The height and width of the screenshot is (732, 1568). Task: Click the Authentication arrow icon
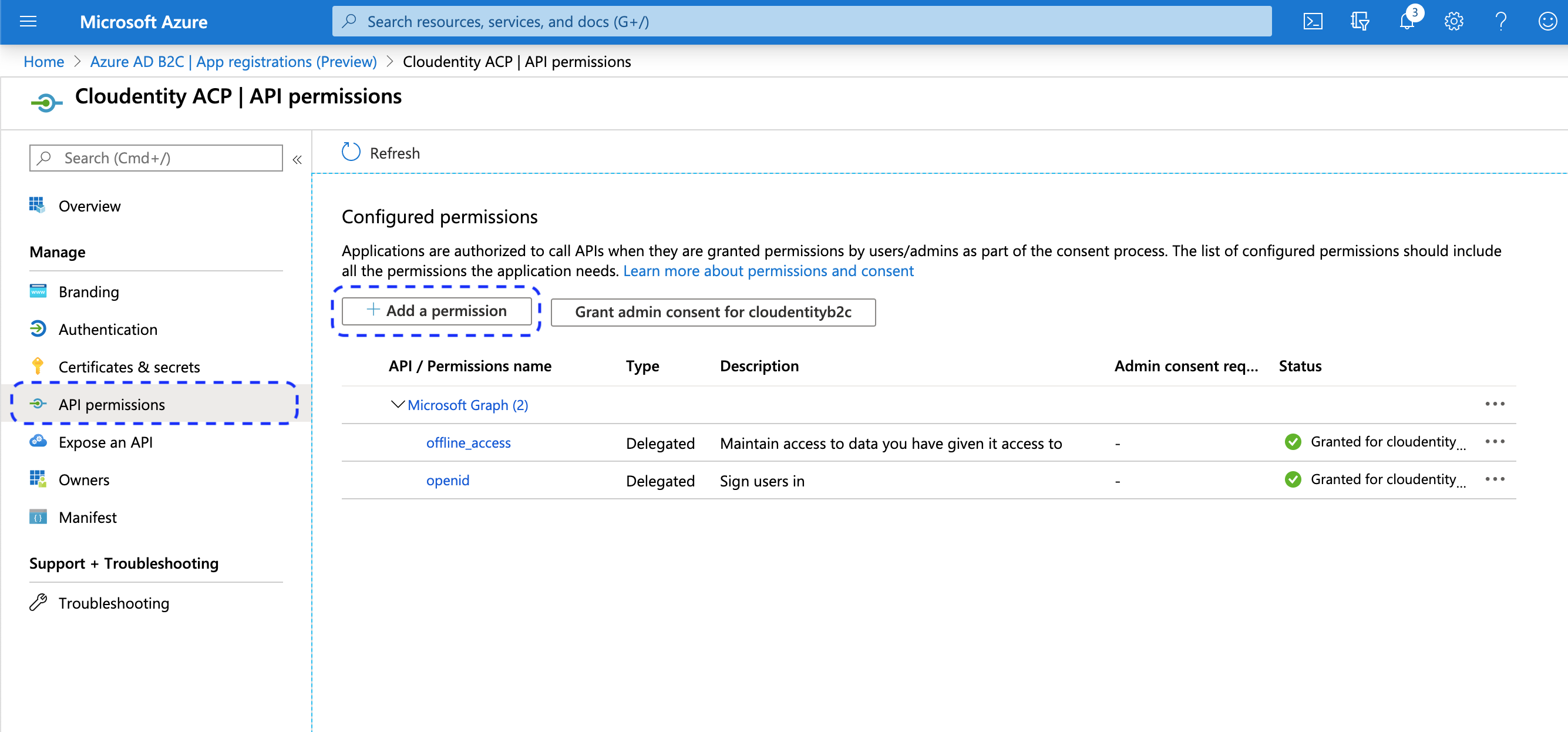pos(38,329)
